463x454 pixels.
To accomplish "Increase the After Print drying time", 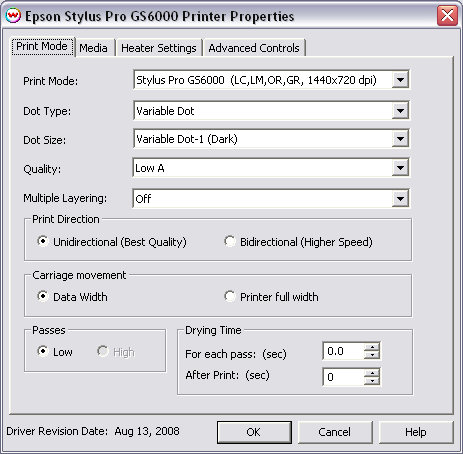I will pyautogui.click(x=372, y=373).
